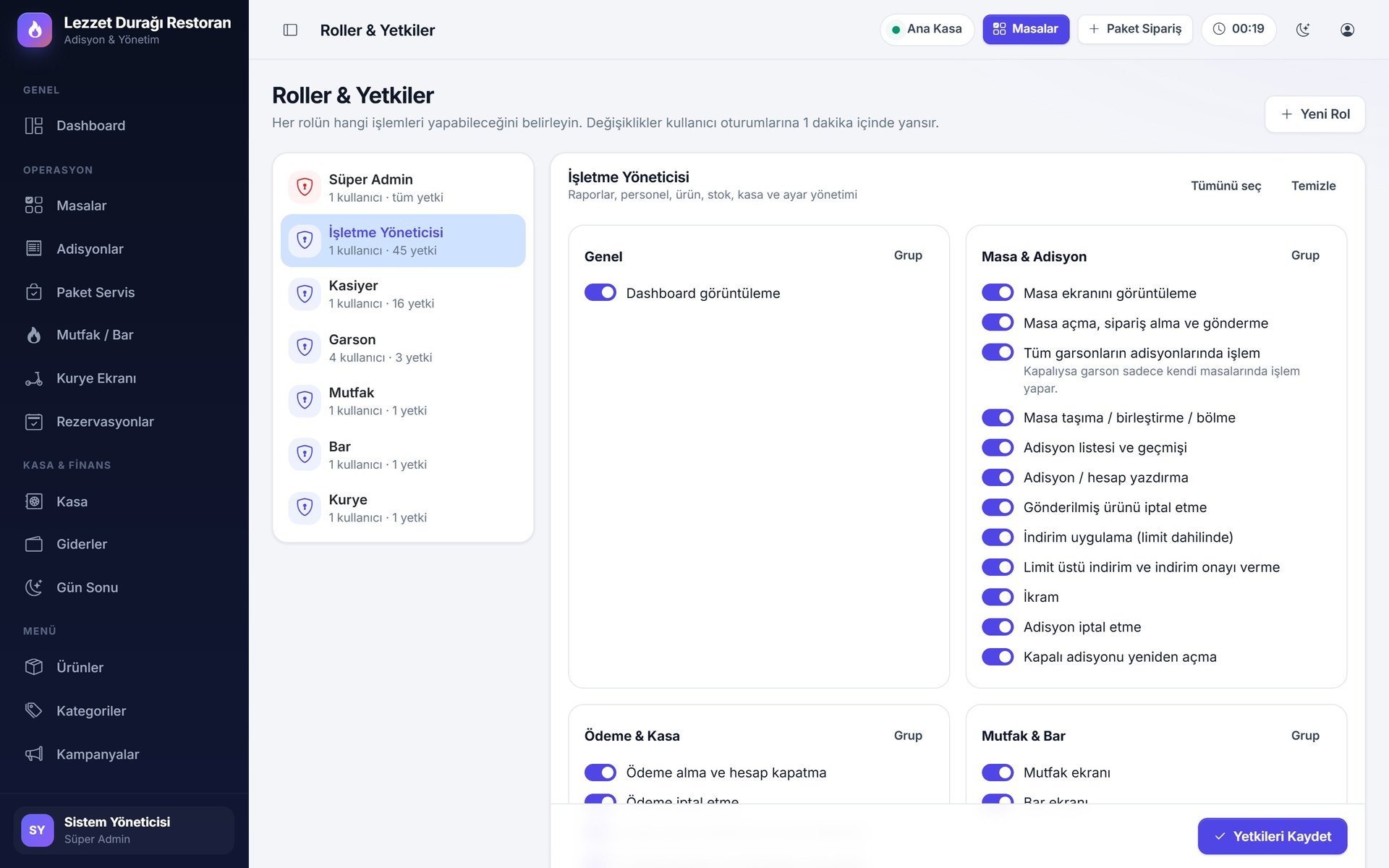
Task: Toggle Mutfak ekranı permission
Action: (x=998, y=773)
